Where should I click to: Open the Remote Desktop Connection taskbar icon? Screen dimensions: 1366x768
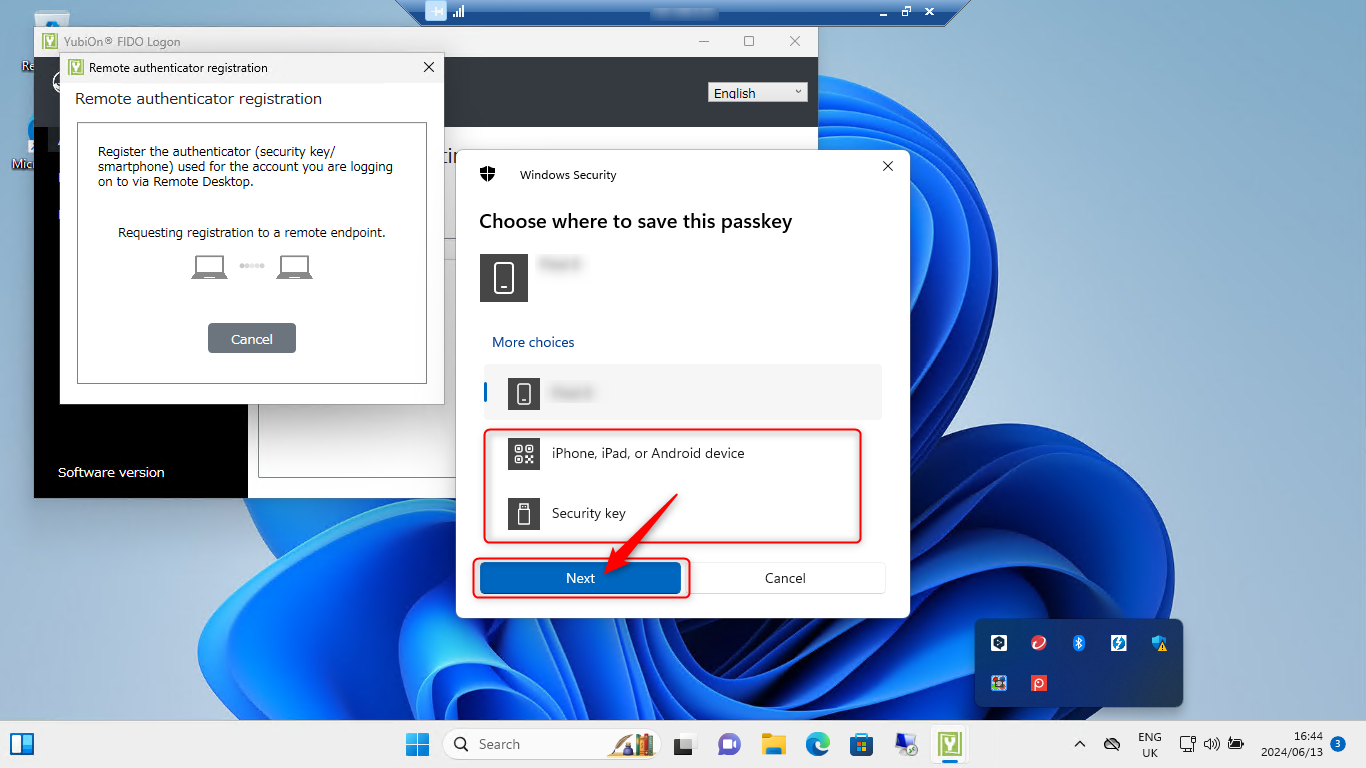(x=906, y=744)
